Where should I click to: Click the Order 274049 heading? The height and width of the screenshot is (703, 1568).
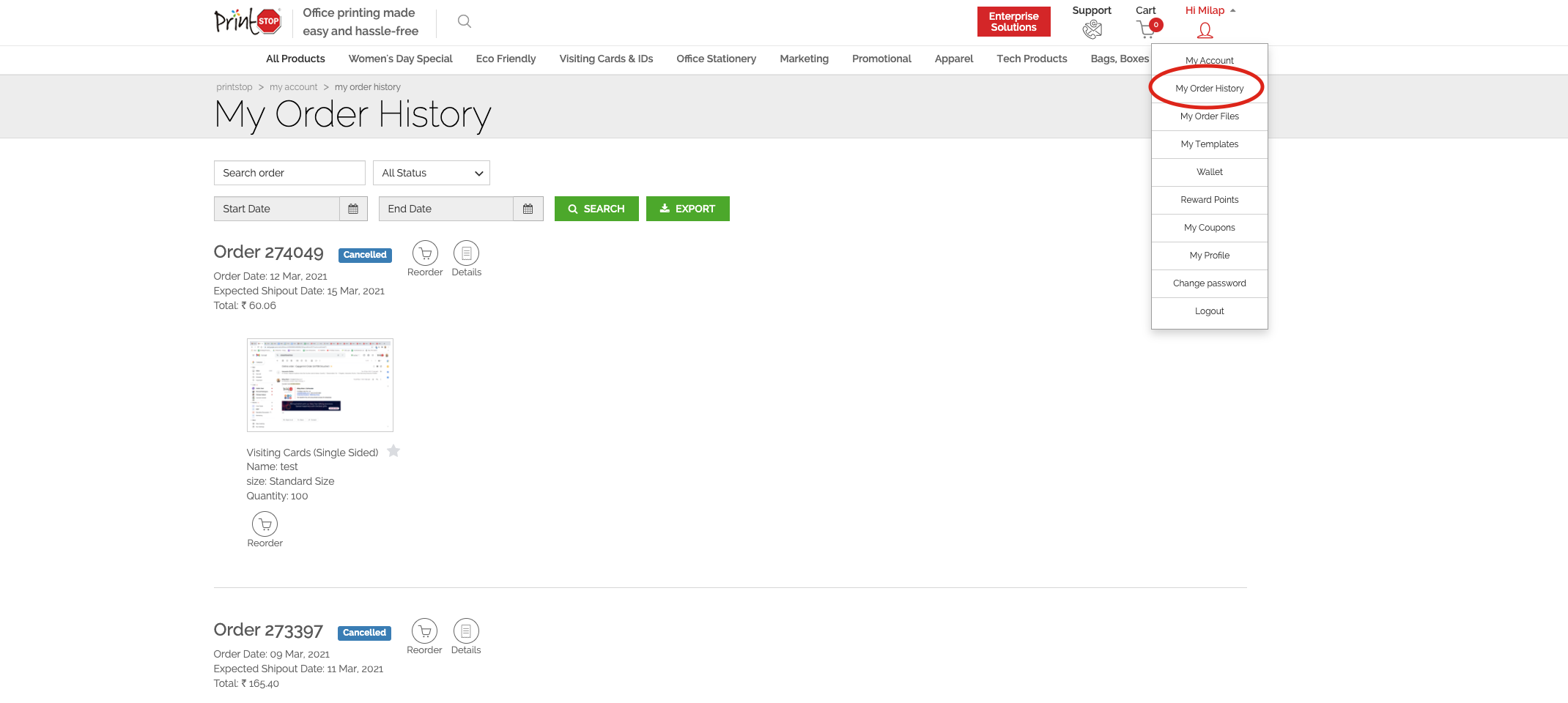pos(269,253)
